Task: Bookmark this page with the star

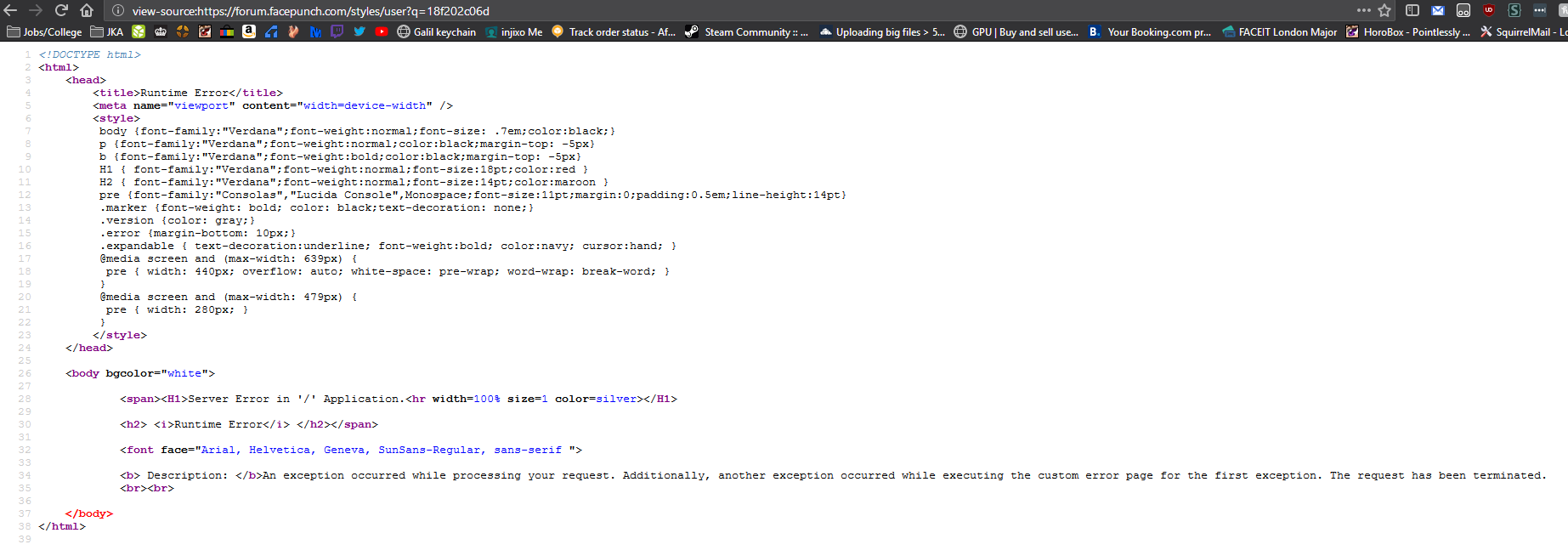Action: [x=1384, y=10]
